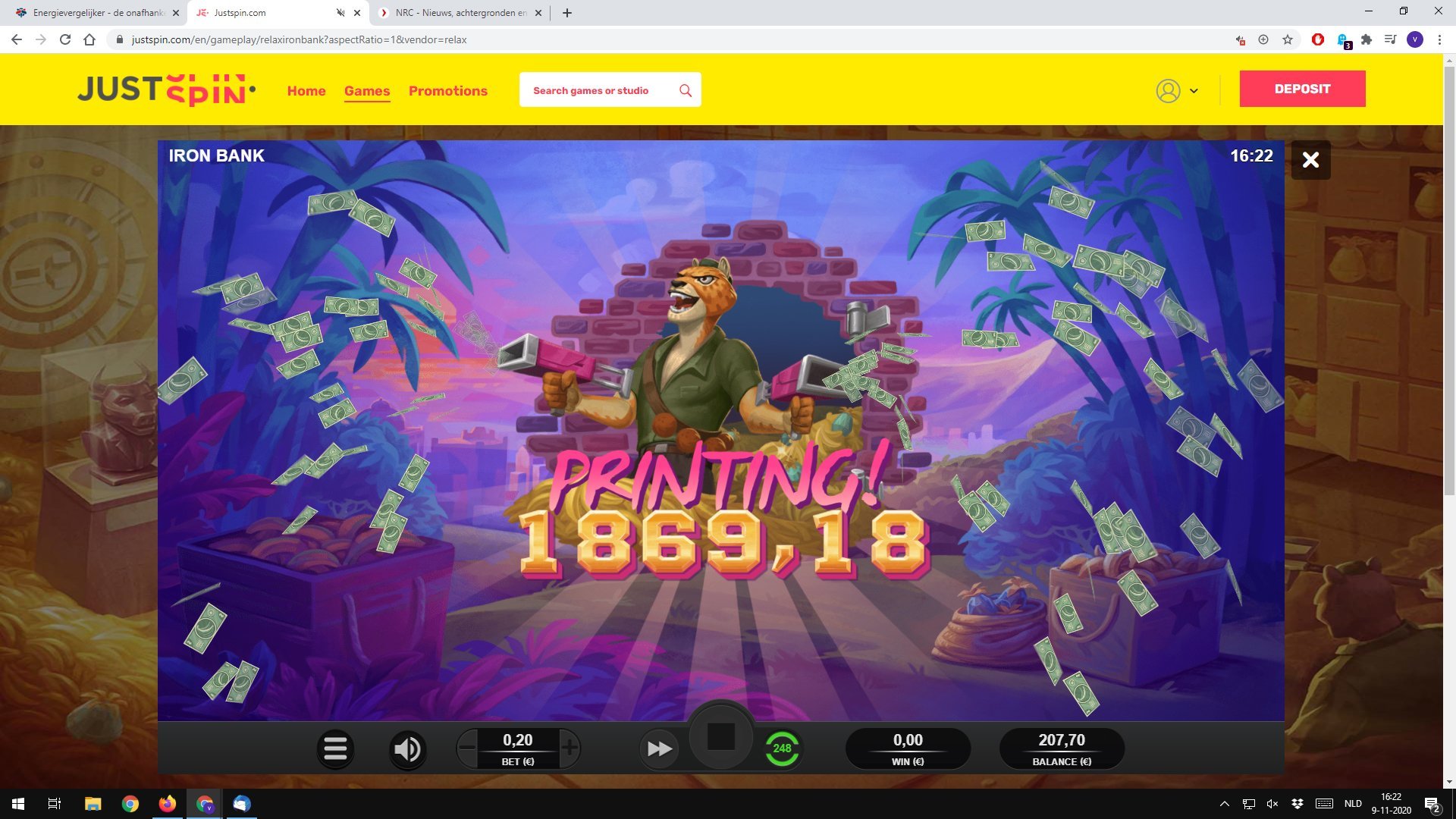Mute-site speaker icon on Justspin tab
The image size is (1456, 819).
(x=340, y=13)
